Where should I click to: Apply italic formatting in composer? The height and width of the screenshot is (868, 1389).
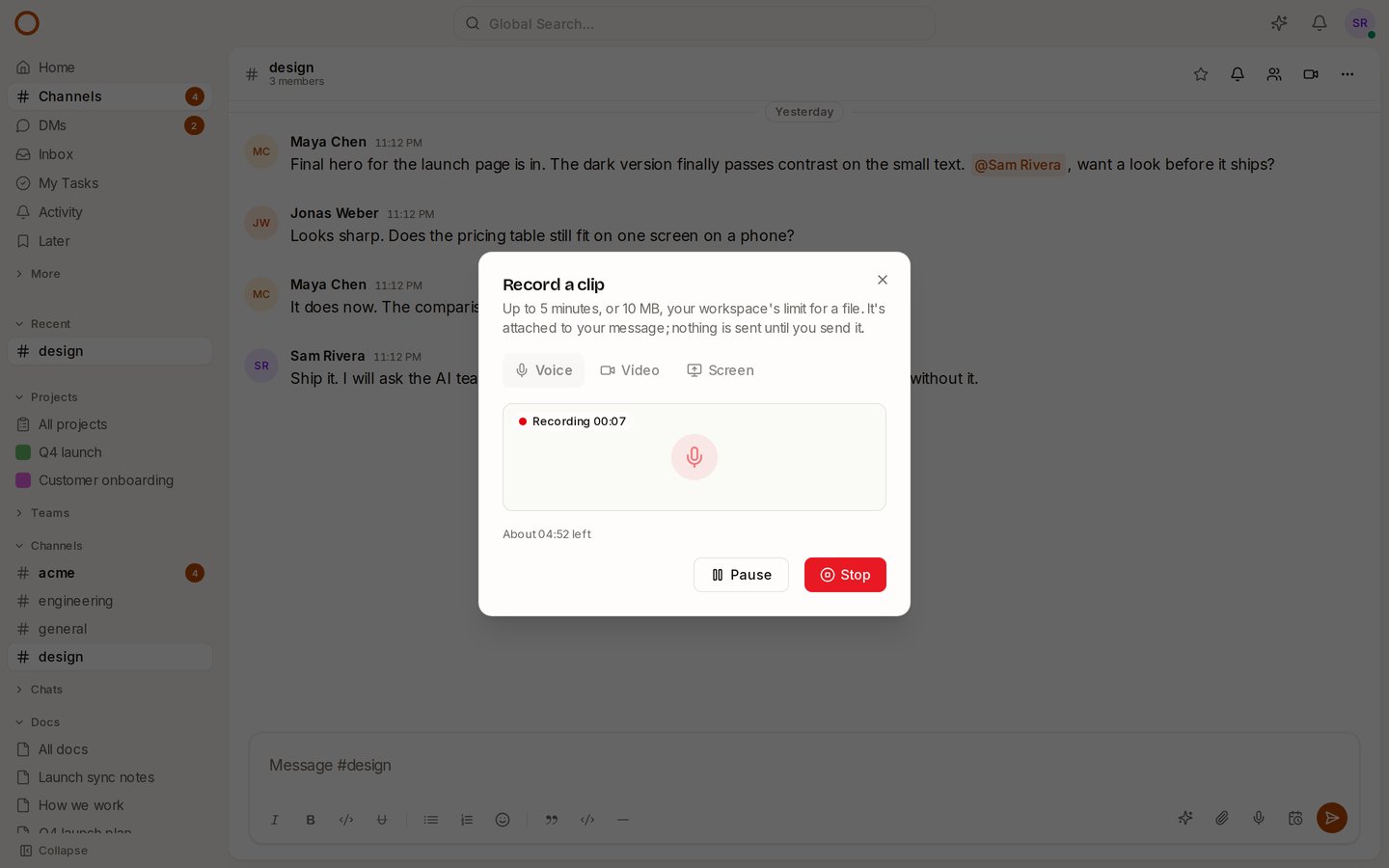pyautogui.click(x=275, y=820)
